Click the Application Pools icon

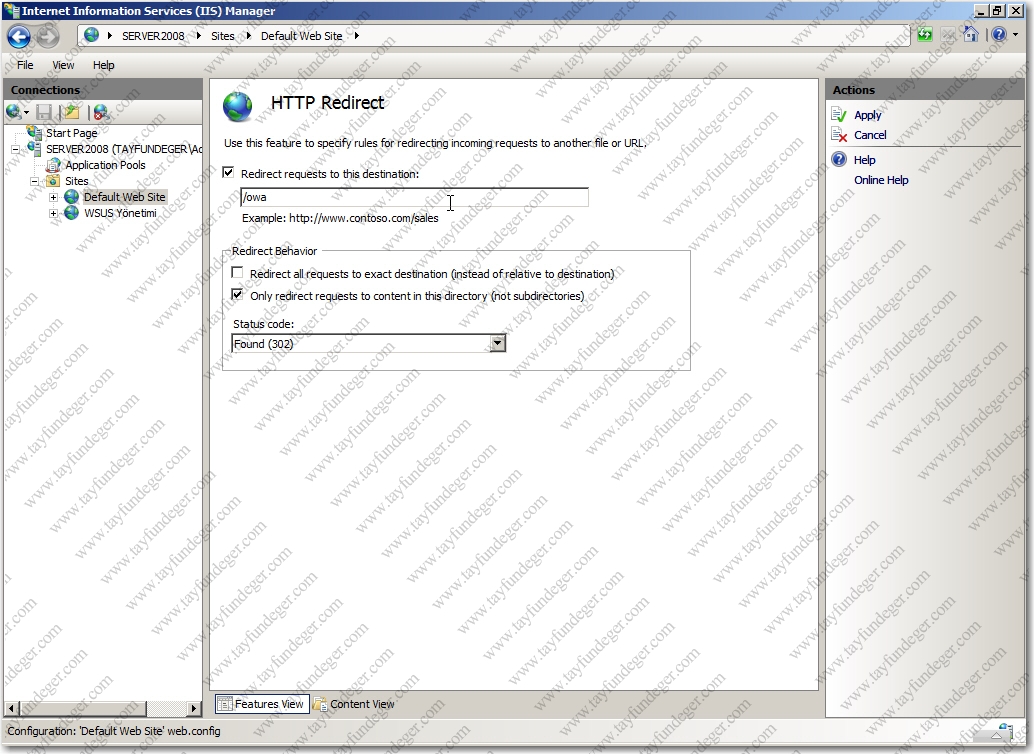click(54, 165)
